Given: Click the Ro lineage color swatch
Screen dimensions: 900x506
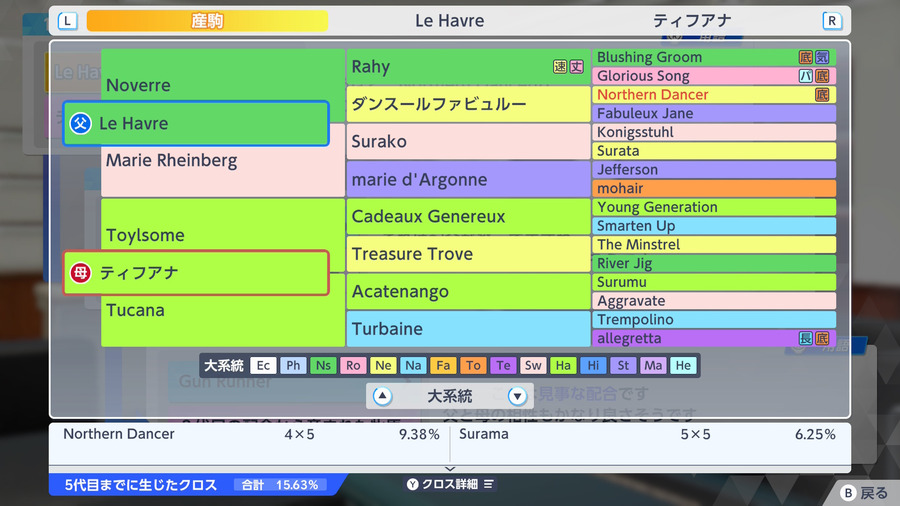Looking at the screenshot, I should 353,365.
